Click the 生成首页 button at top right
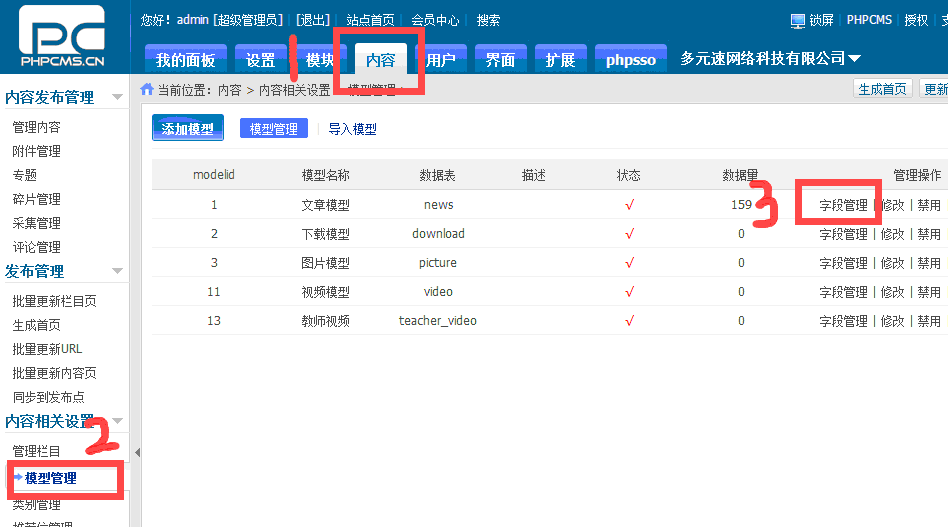948x527 pixels. click(x=883, y=89)
